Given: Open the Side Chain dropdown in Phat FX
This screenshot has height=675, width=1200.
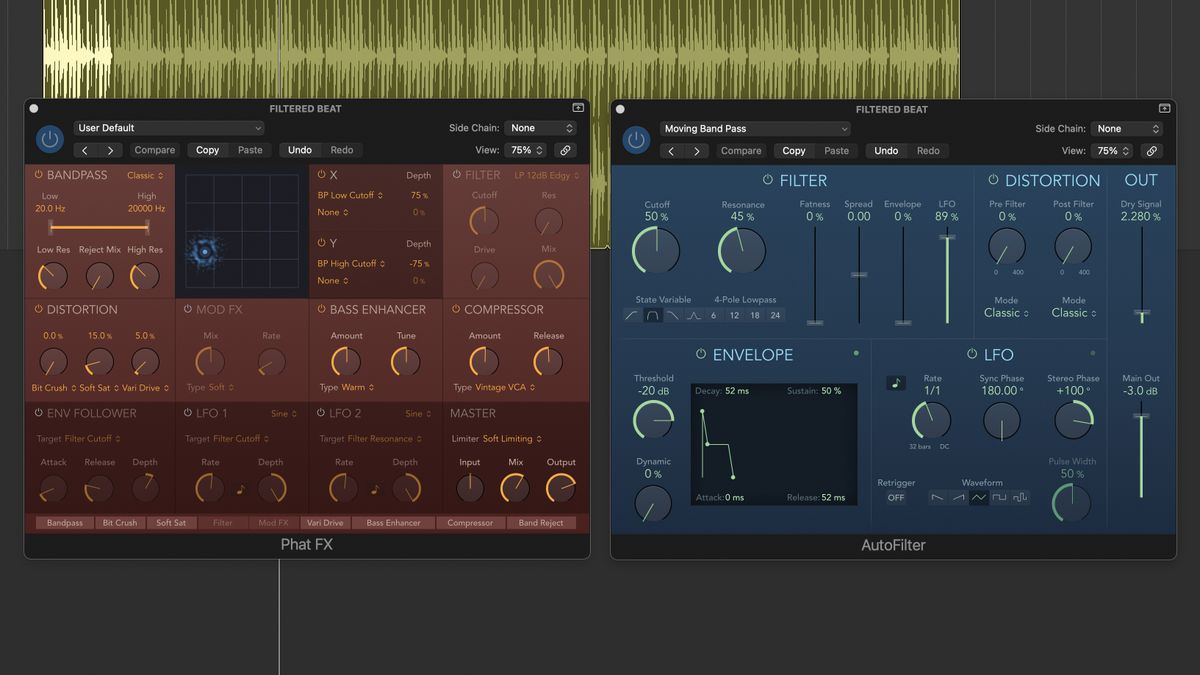Looking at the screenshot, I should [540, 128].
